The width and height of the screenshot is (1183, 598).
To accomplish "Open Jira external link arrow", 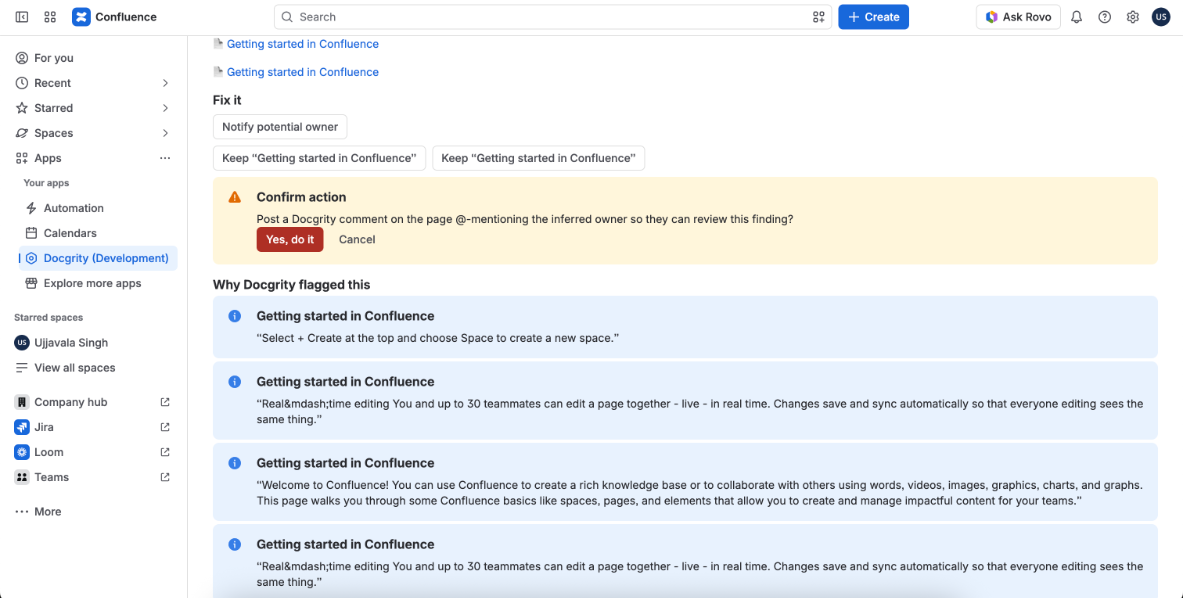I will (165, 427).
